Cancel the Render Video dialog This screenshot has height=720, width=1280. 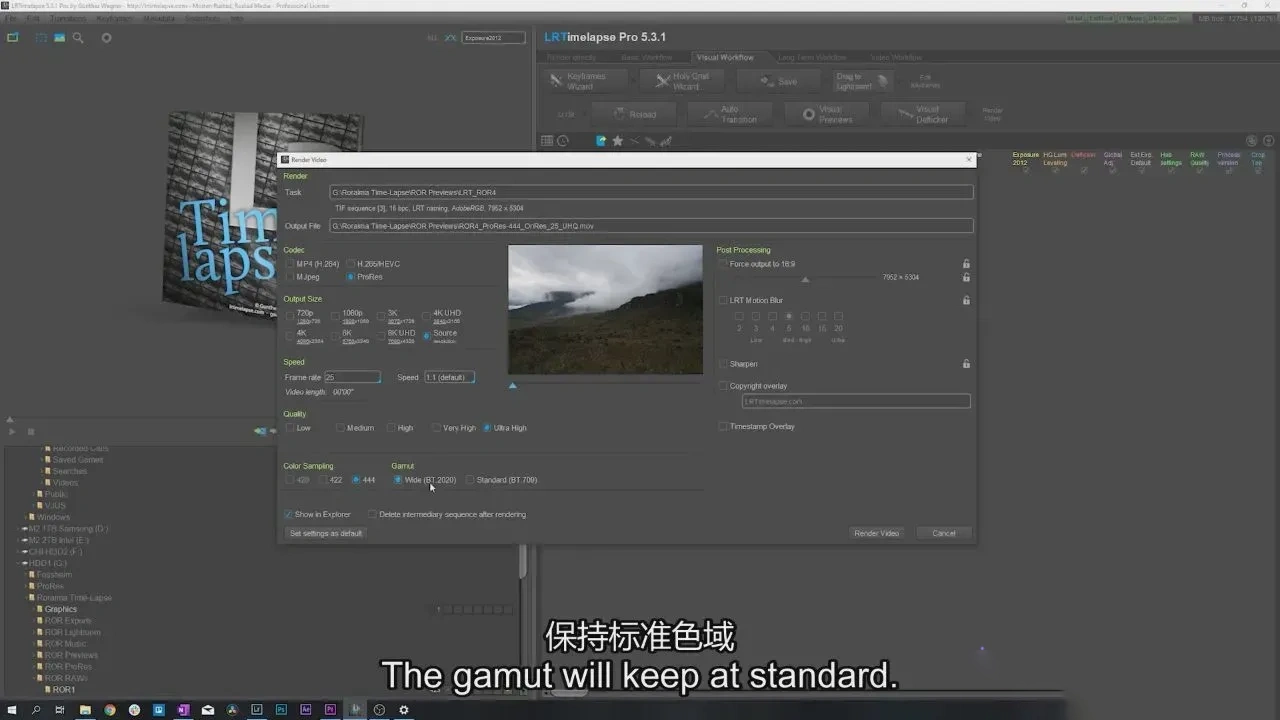(943, 533)
